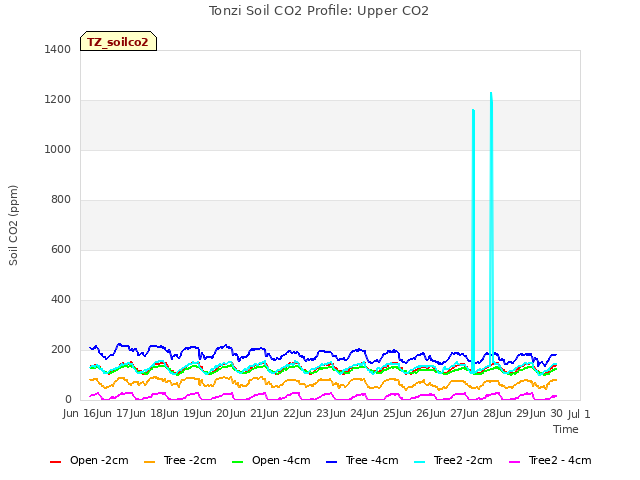Click the 'Time' x-axis label
640x480 pixels.
point(566,429)
